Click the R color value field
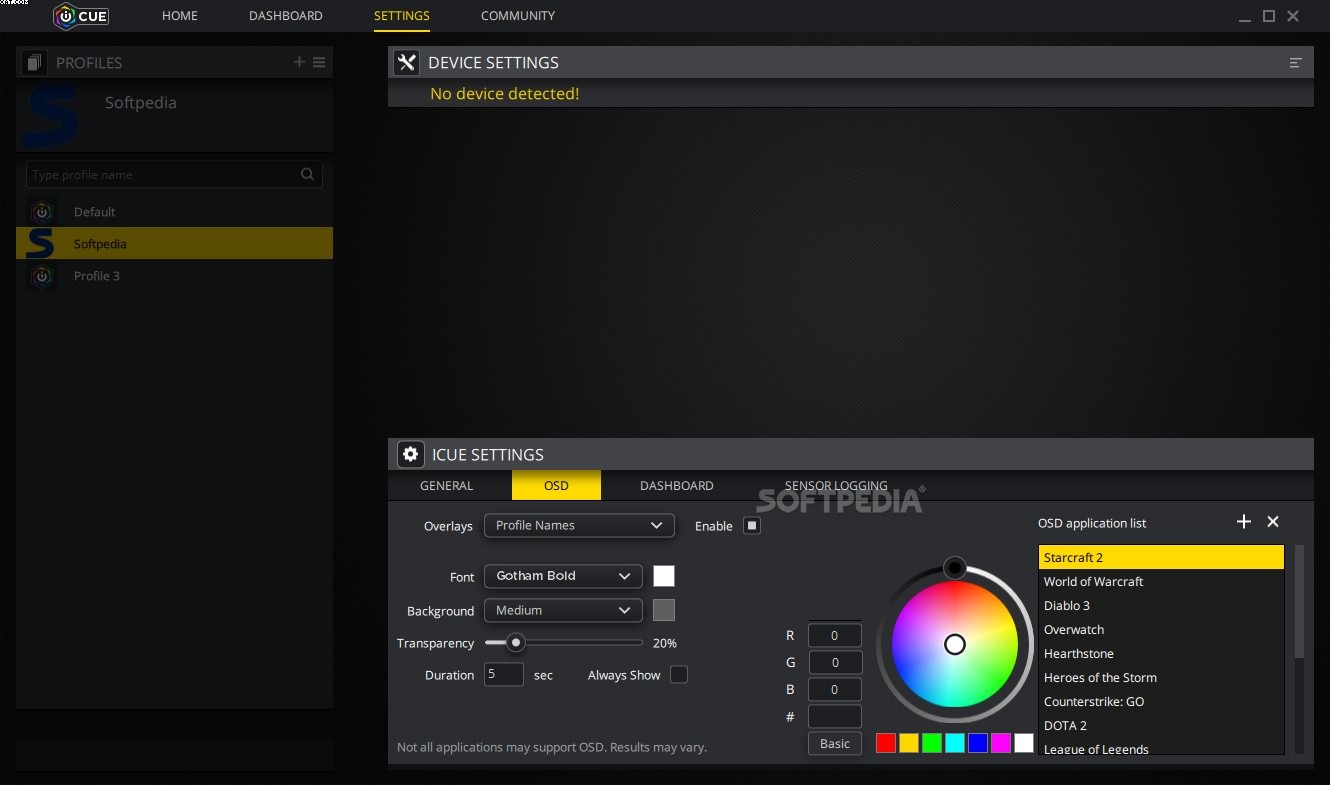Image resolution: width=1330 pixels, height=785 pixels. 835,635
